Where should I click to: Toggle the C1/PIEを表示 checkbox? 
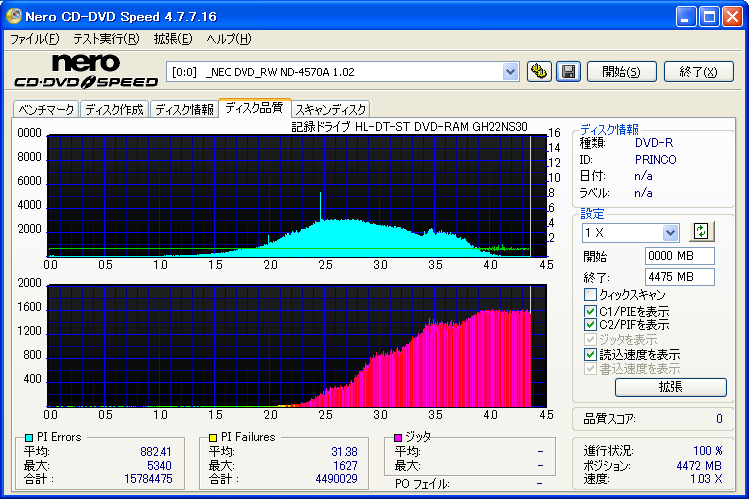point(590,311)
